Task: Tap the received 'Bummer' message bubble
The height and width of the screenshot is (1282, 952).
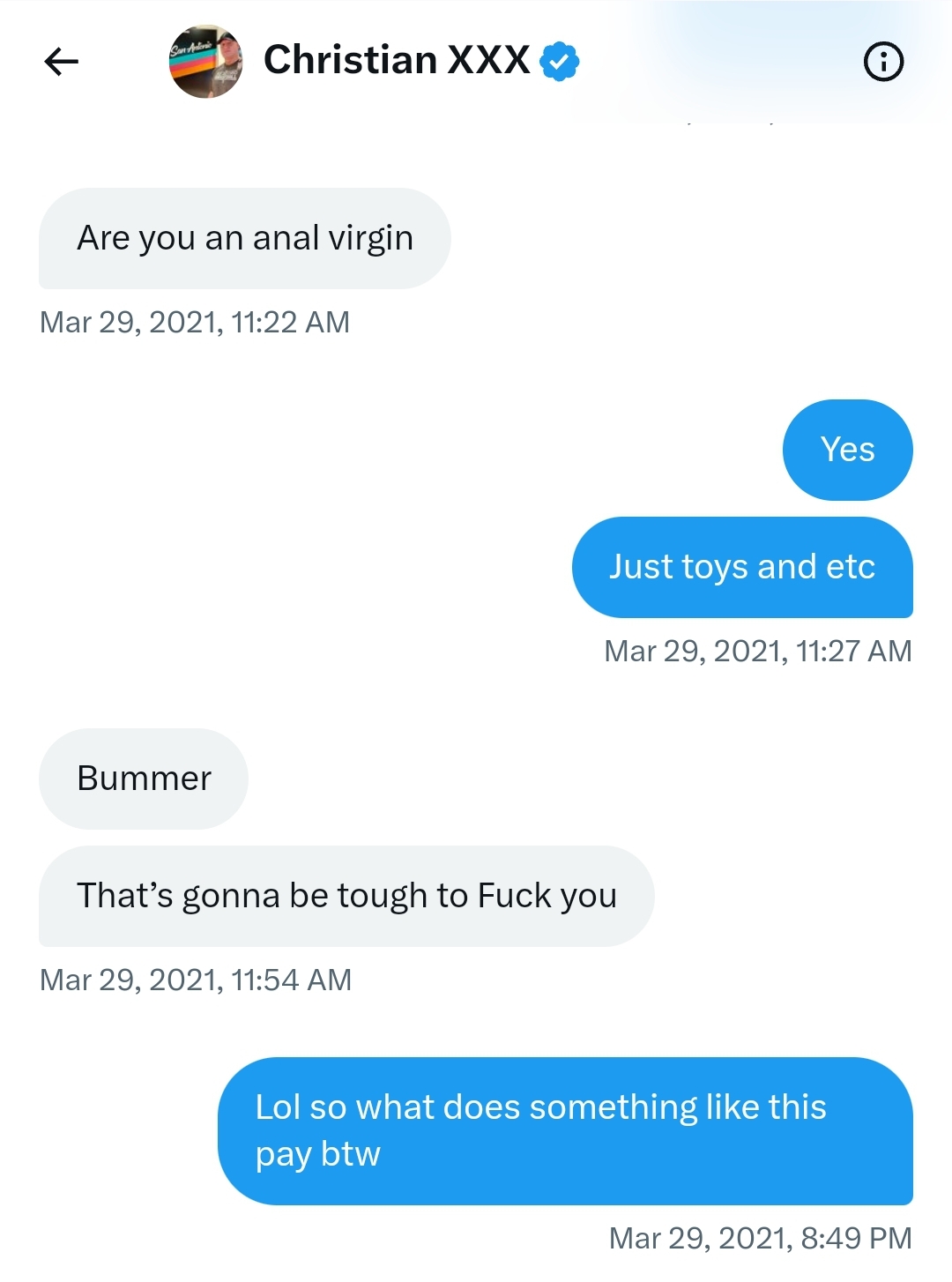Action: 144,779
